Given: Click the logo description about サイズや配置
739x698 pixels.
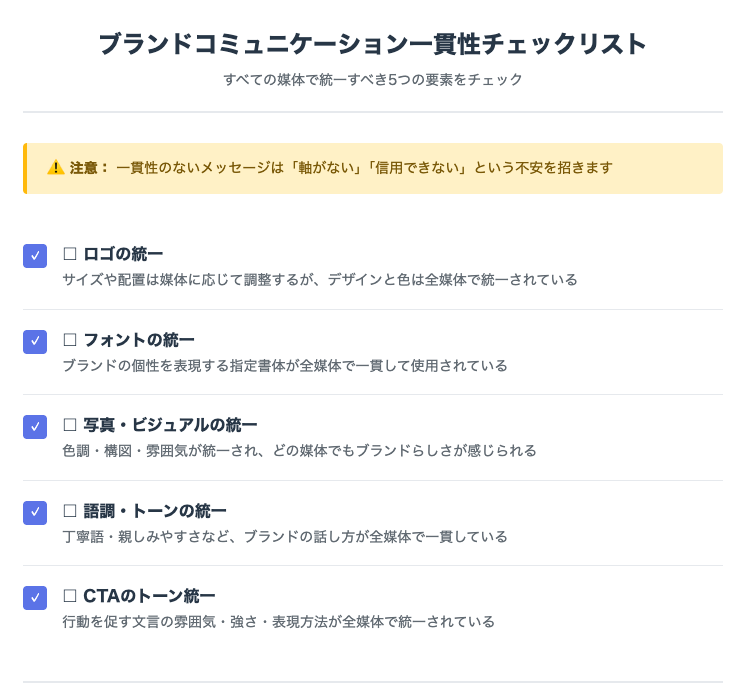Looking at the screenshot, I should pos(320,280).
